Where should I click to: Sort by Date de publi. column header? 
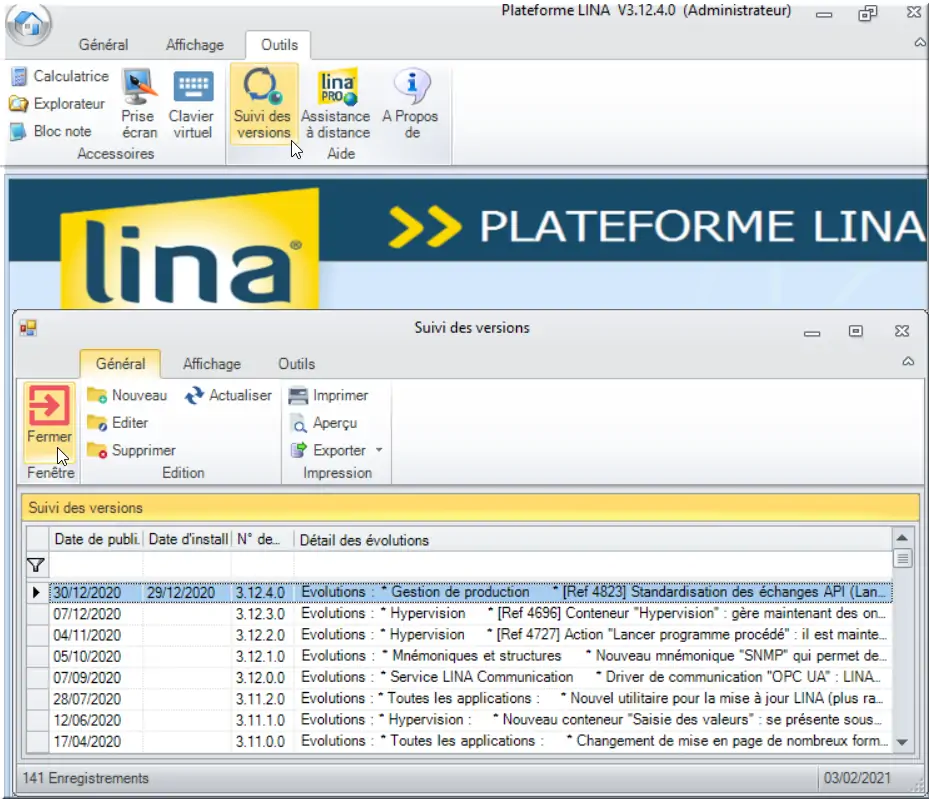tap(96, 540)
